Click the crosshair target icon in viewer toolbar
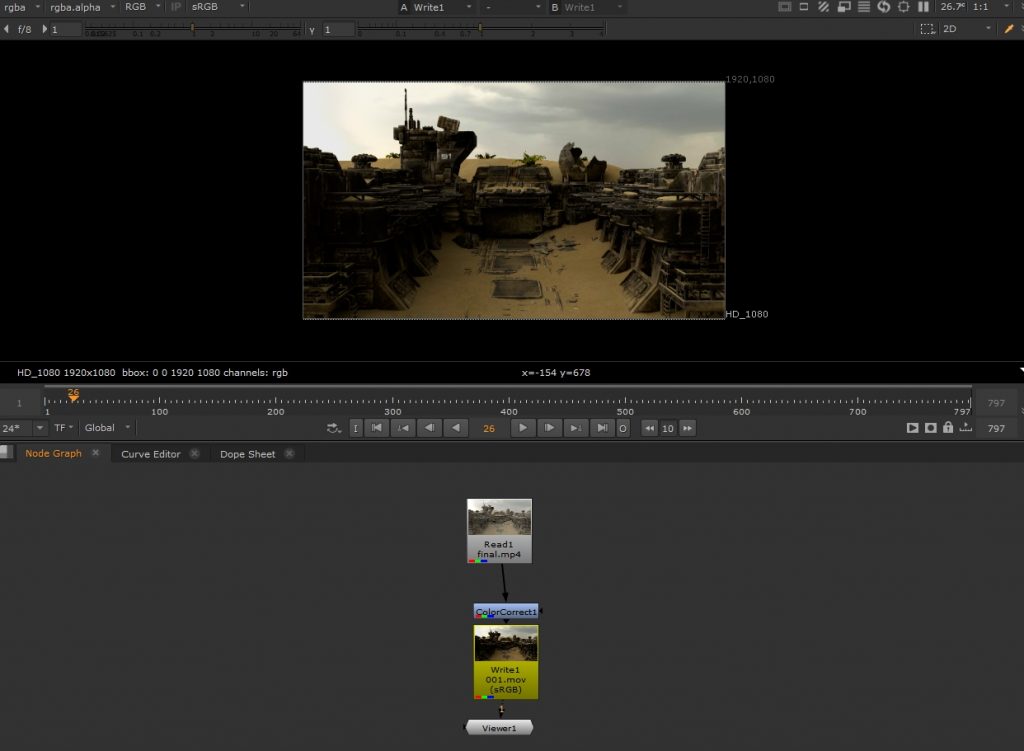Screen dimensions: 1024x751 pos(904,7)
